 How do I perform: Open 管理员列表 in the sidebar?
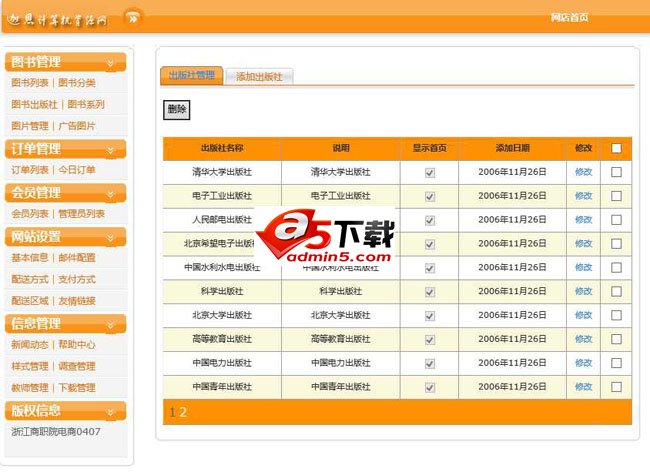point(81,214)
